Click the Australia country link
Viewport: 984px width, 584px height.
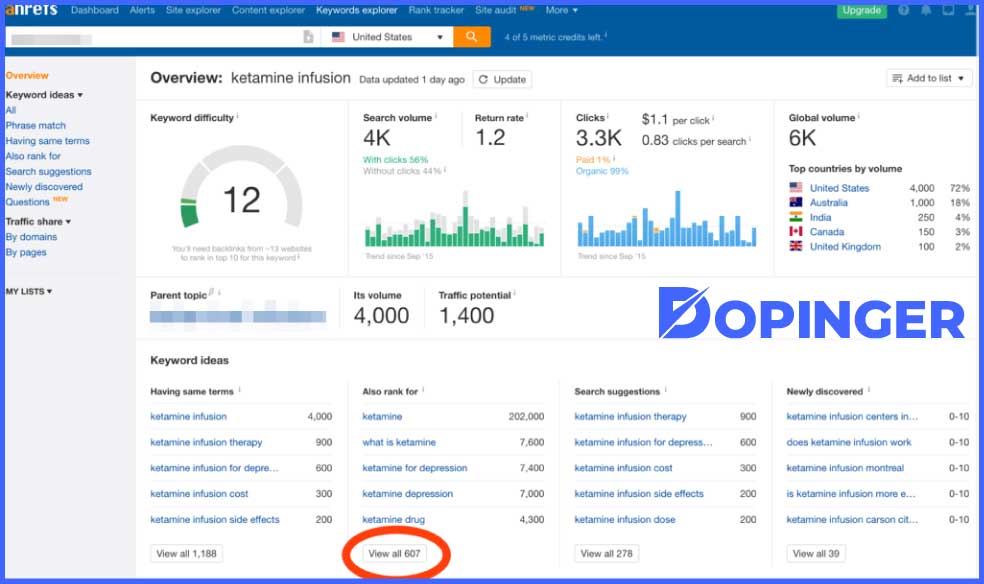[x=828, y=203]
